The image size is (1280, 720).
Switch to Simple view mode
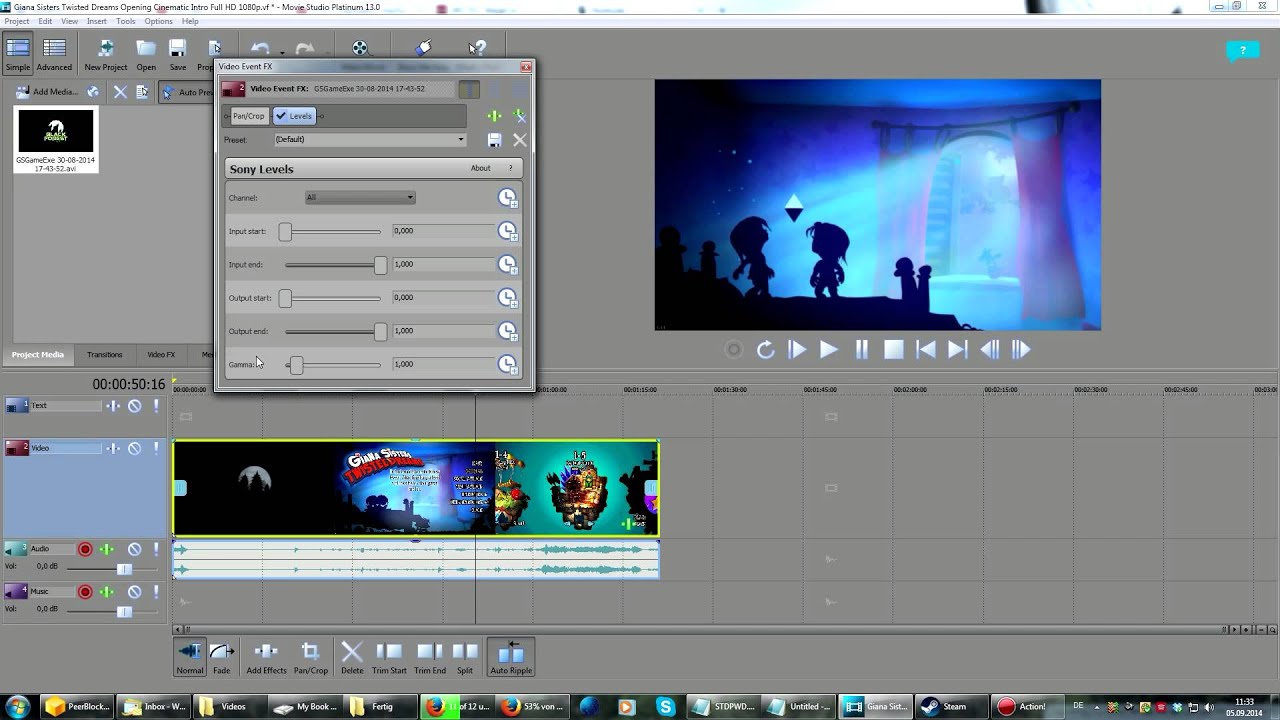tap(18, 54)
